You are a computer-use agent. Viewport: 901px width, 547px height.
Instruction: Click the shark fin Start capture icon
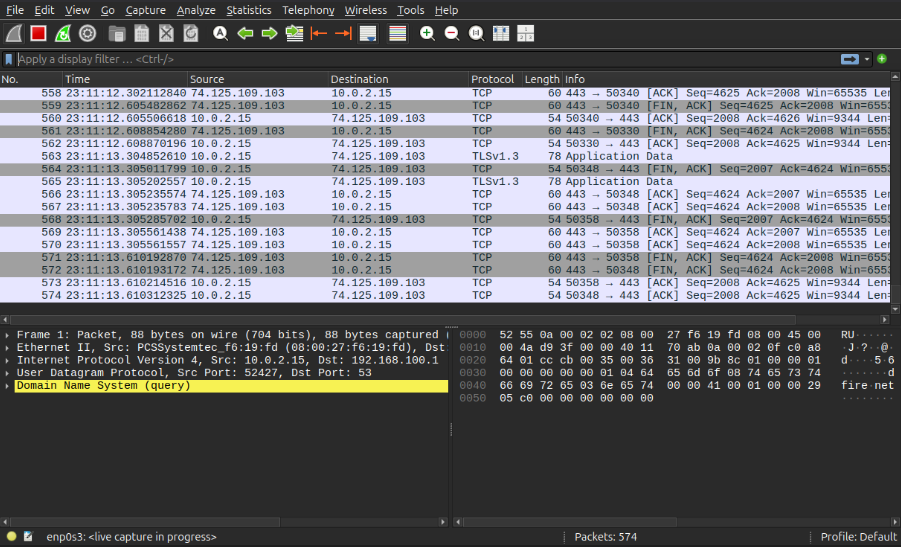click(x=14, y=34)
